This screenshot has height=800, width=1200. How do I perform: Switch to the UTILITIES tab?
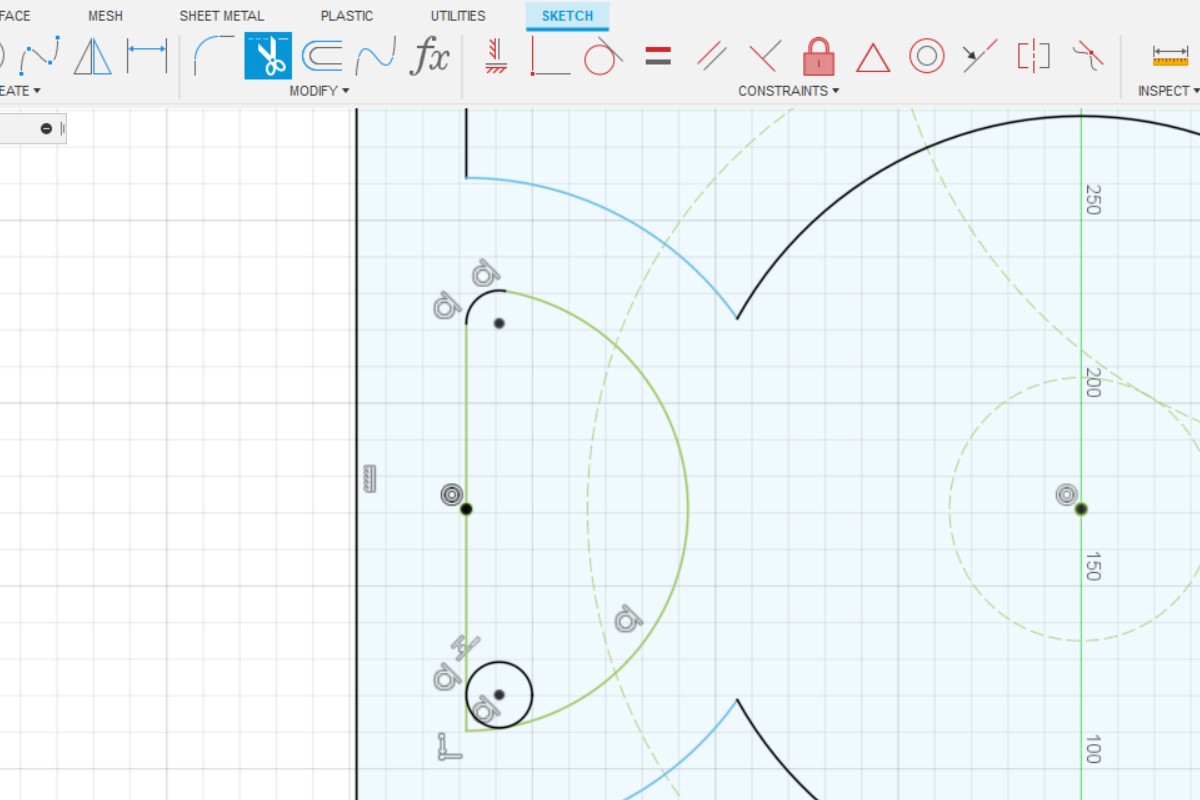(x=458, y=16)
